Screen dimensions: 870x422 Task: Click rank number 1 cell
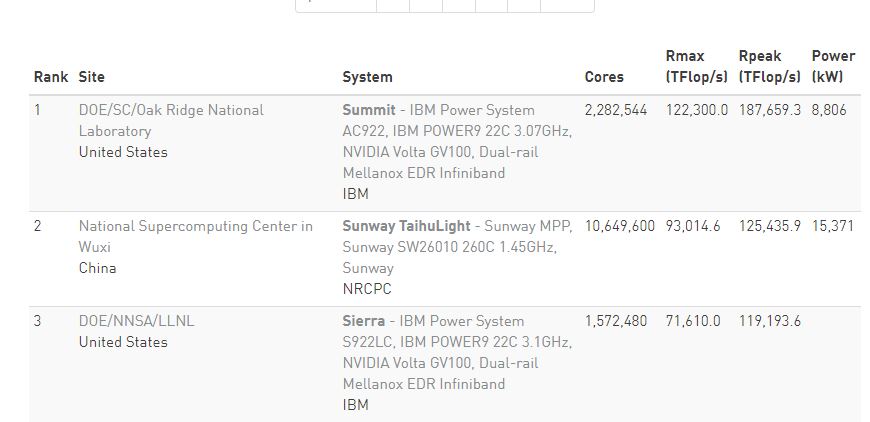coord(37,110)
